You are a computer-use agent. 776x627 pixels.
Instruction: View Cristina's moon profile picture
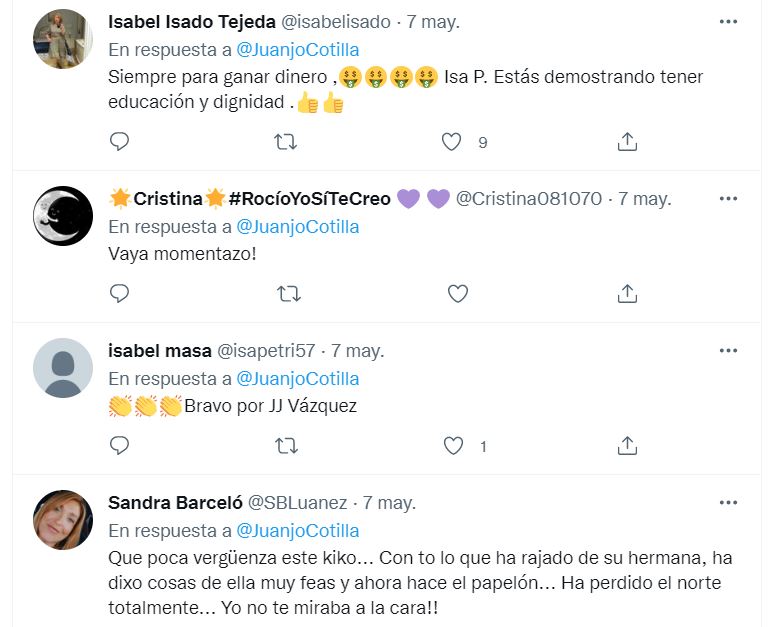[x=63, y=215]
